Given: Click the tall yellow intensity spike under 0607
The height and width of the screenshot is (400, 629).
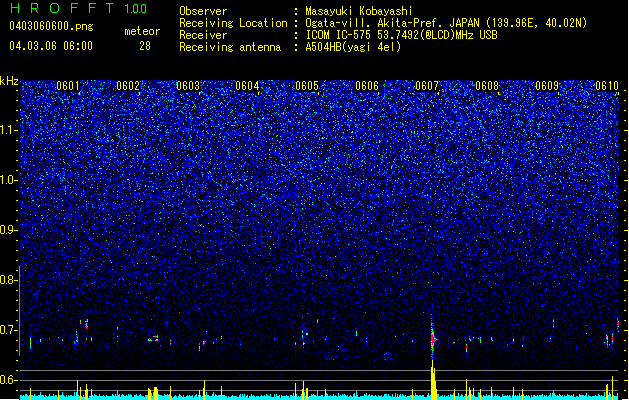Looking at the screenshot, I should (x=433, y=380).
